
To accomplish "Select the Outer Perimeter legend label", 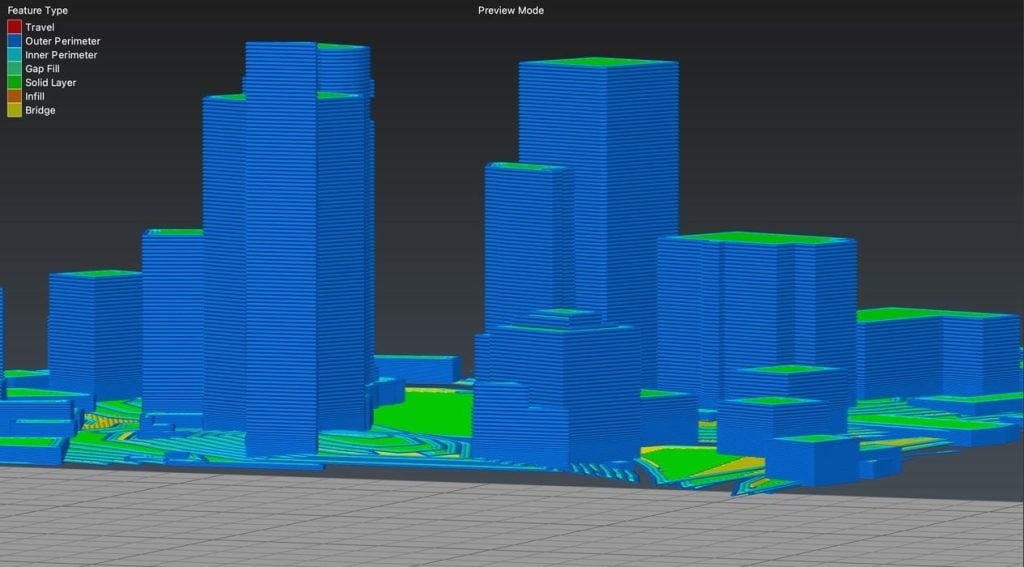I will click(62, 41).
